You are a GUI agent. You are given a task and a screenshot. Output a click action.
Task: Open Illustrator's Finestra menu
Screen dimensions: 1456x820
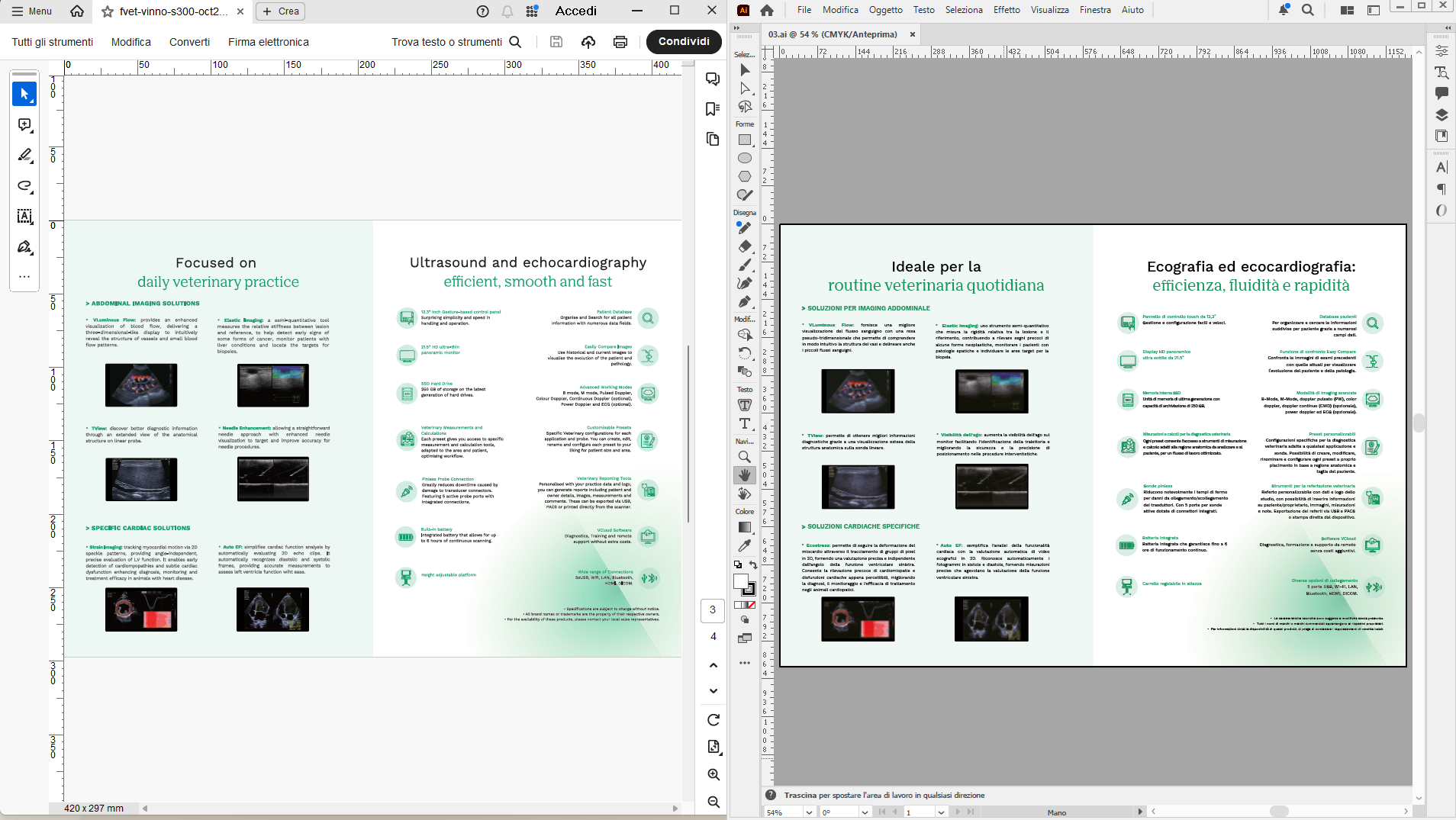pos(1095,10)
